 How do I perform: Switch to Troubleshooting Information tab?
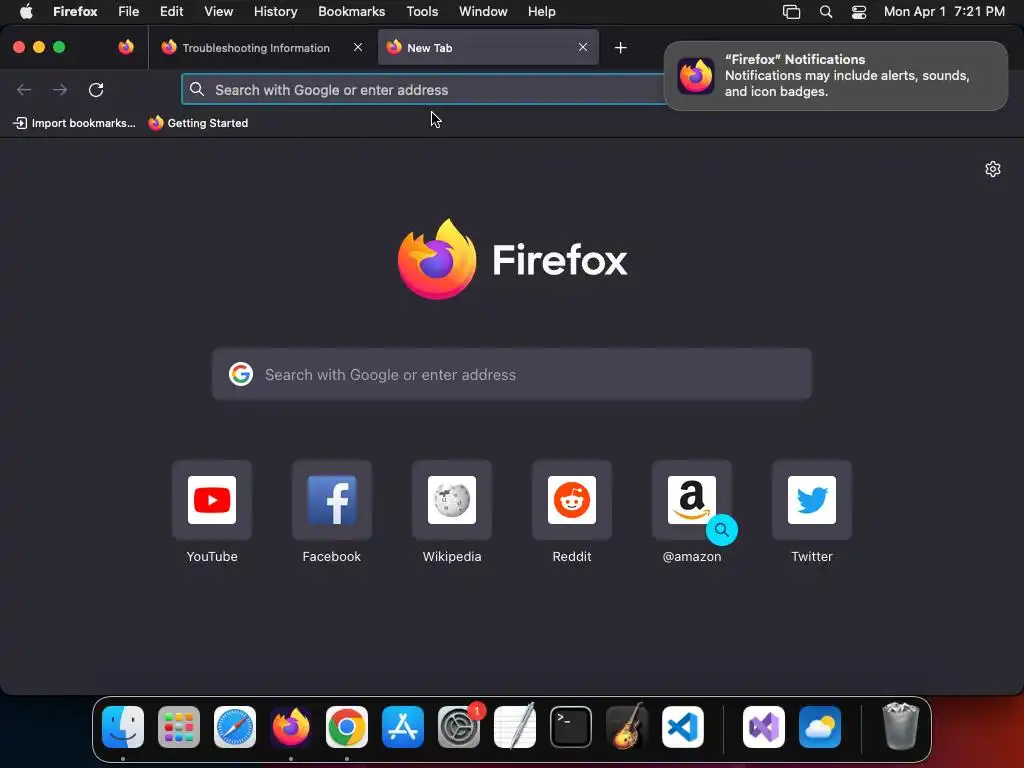pyautogui.click(x=255, y=48)
